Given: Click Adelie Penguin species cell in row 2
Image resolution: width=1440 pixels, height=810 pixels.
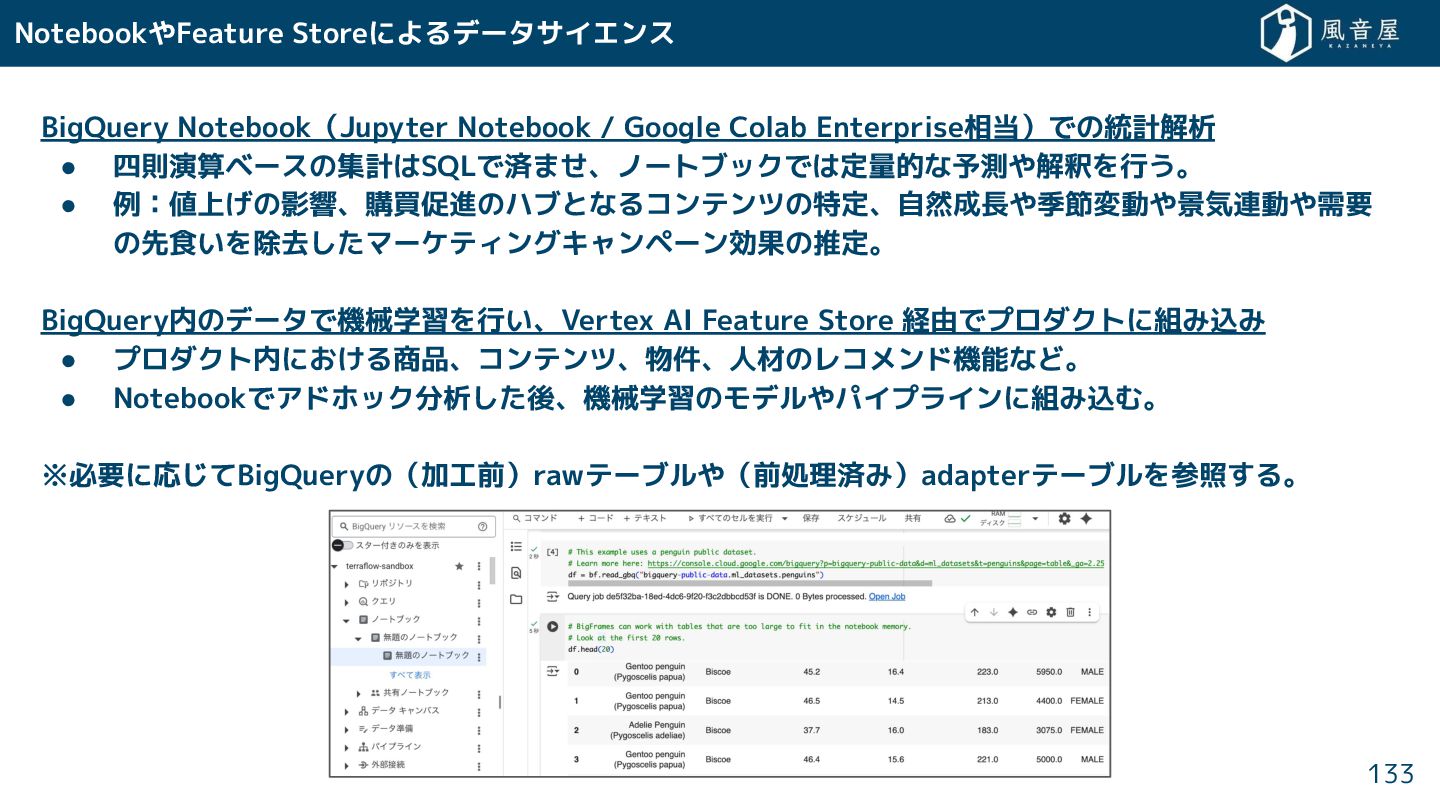Looking at the screenshot, I should click(648, 730).
